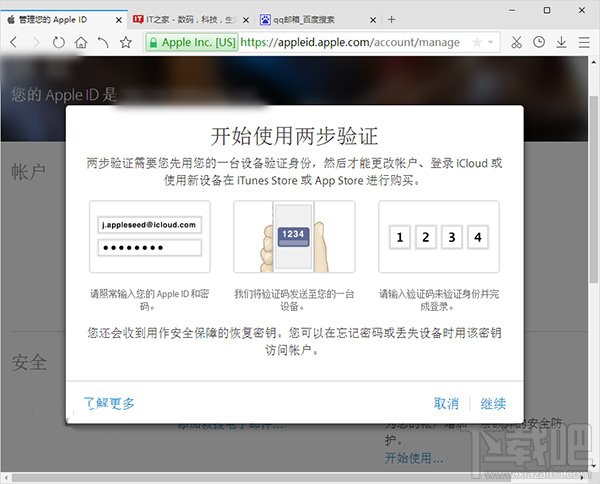This screenshot has width=600, height=484.
Task: Close the 管理您的 Apple ID tab
Action: pyautogui.click(x=119, y=20)
